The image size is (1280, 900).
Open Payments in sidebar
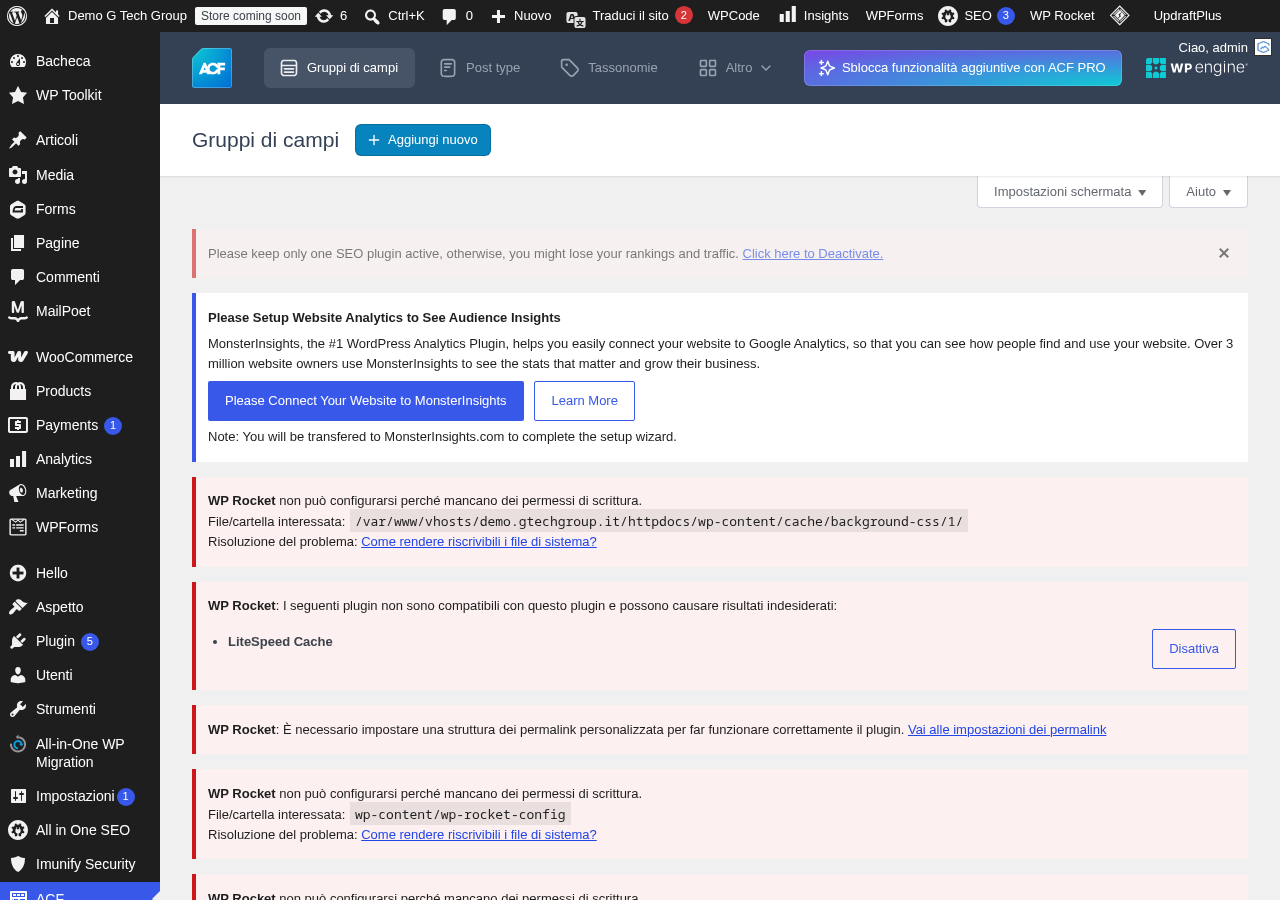pyautogui.click(x=80, y=425)
